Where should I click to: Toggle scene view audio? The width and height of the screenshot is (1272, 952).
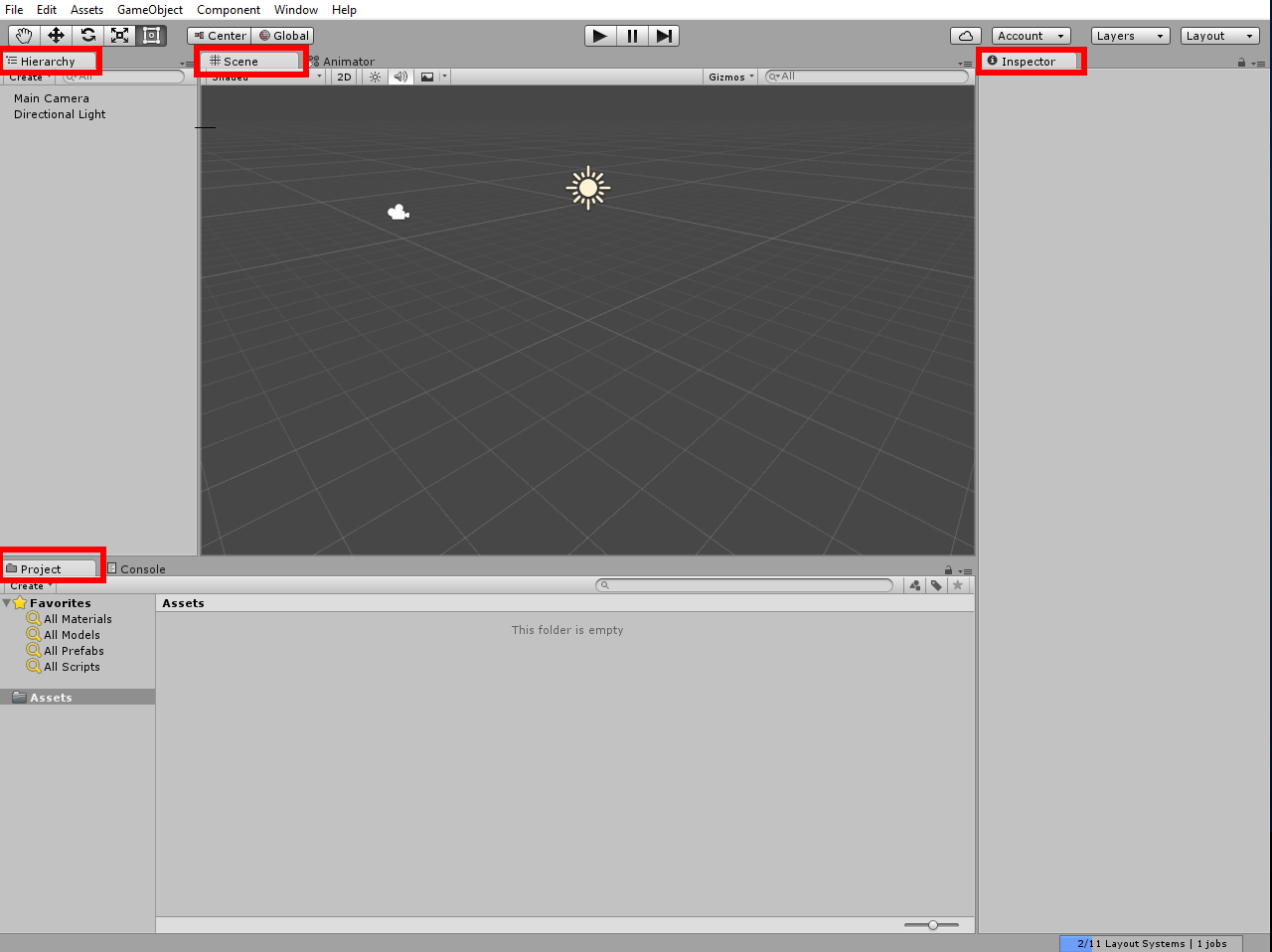(x=399, y=76)
